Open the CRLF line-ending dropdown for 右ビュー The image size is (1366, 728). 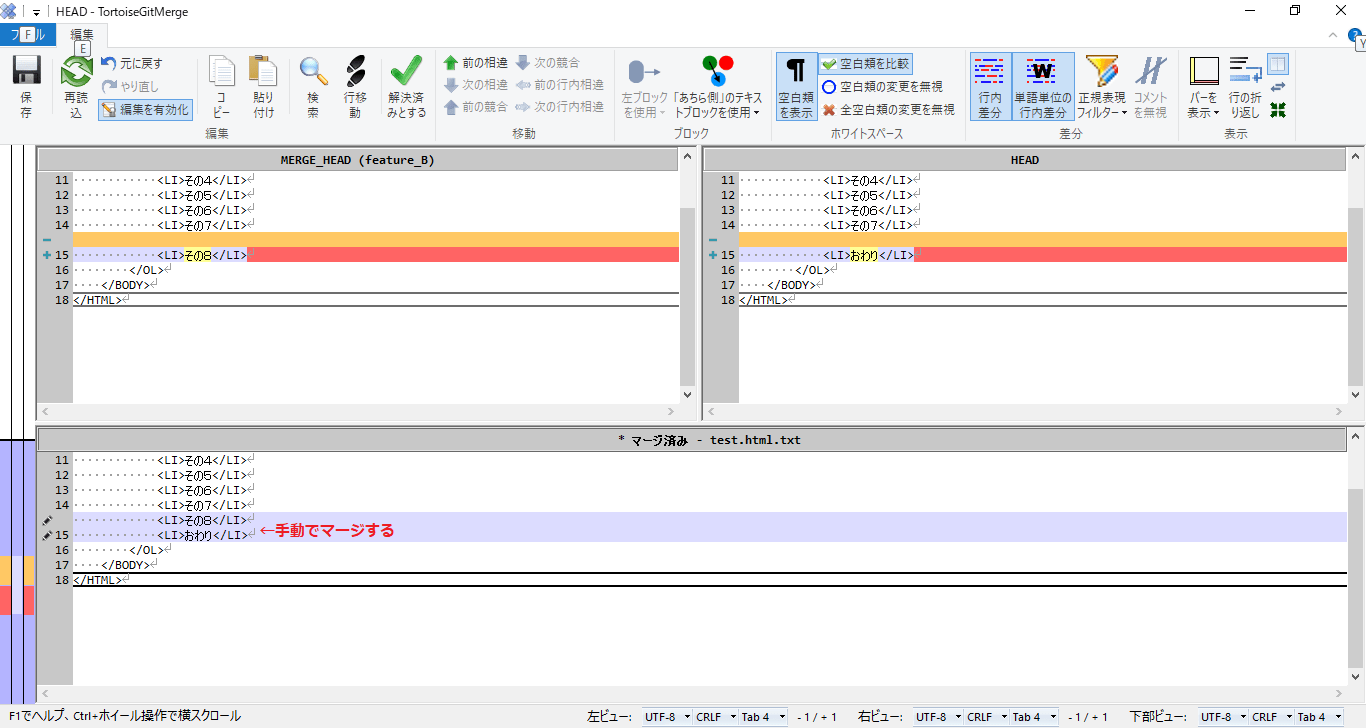click(981, 716)
